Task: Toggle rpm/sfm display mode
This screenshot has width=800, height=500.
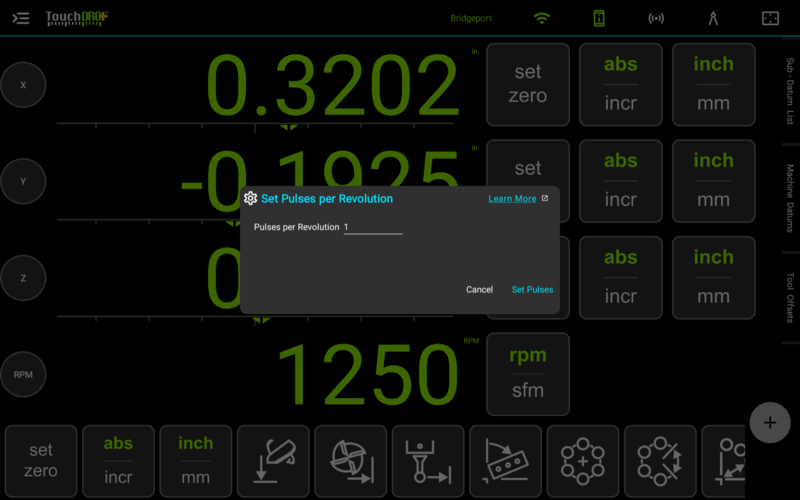Action: pos(528,374)
